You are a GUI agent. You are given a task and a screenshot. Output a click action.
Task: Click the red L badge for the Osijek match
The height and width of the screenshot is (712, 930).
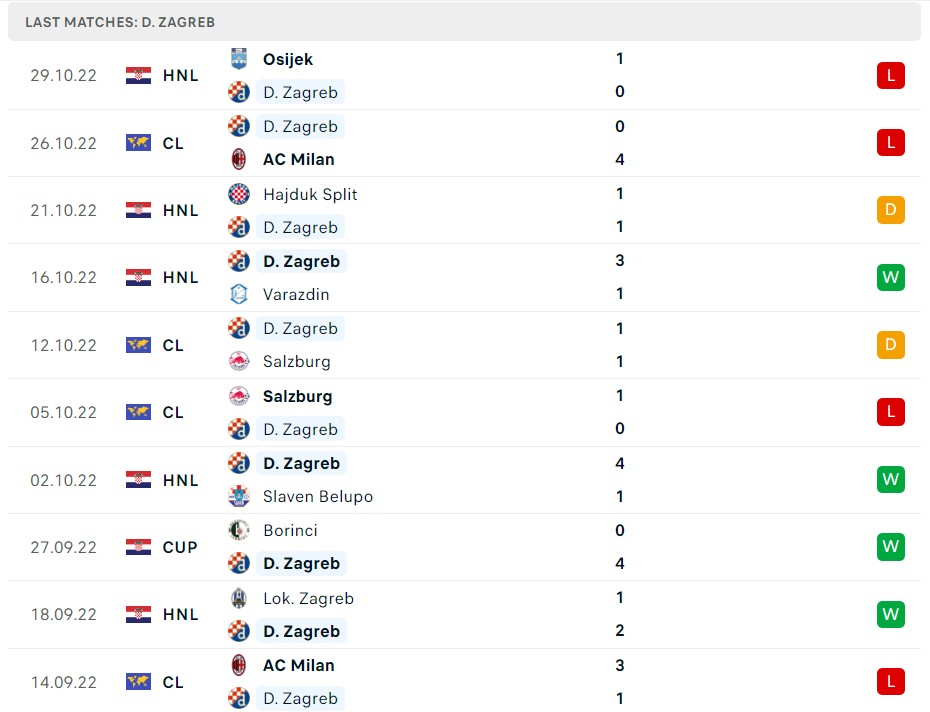(x=890, y=75)
